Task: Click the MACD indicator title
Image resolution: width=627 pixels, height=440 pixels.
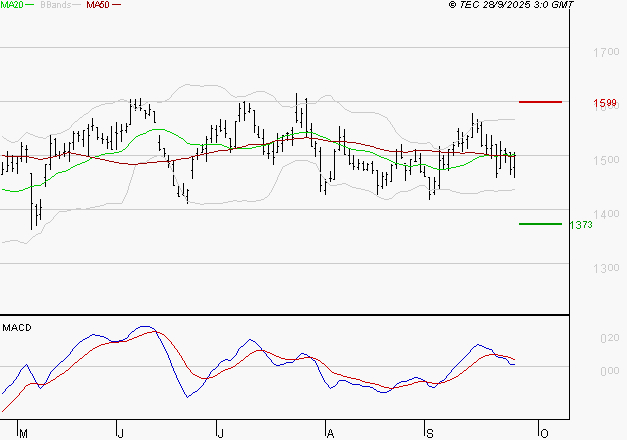Action: pos(16,327)
